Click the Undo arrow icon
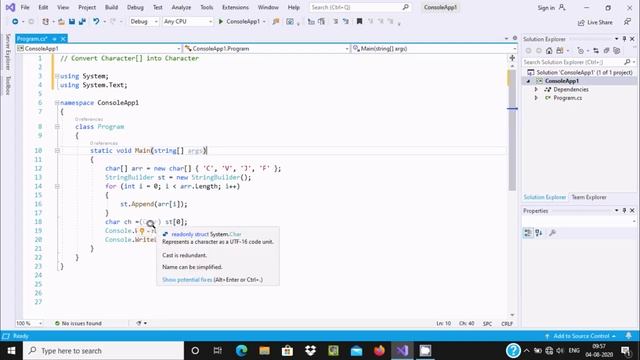The width and height of the screenshot is (640, 360). coord(96,22)
